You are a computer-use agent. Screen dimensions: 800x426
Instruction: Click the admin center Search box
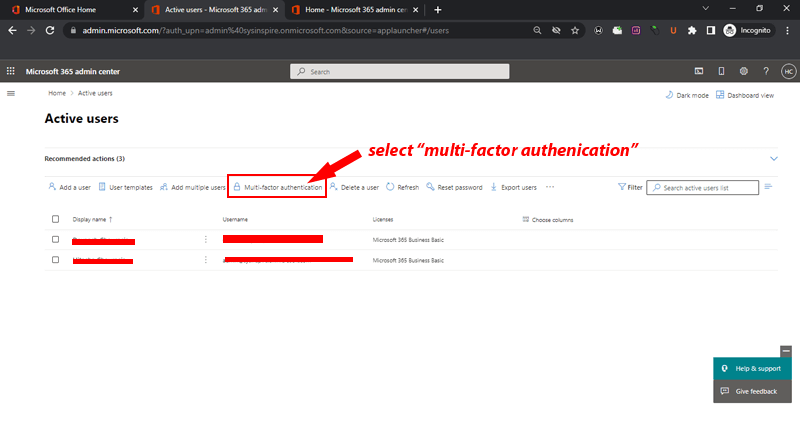click(x=399, y=71)
